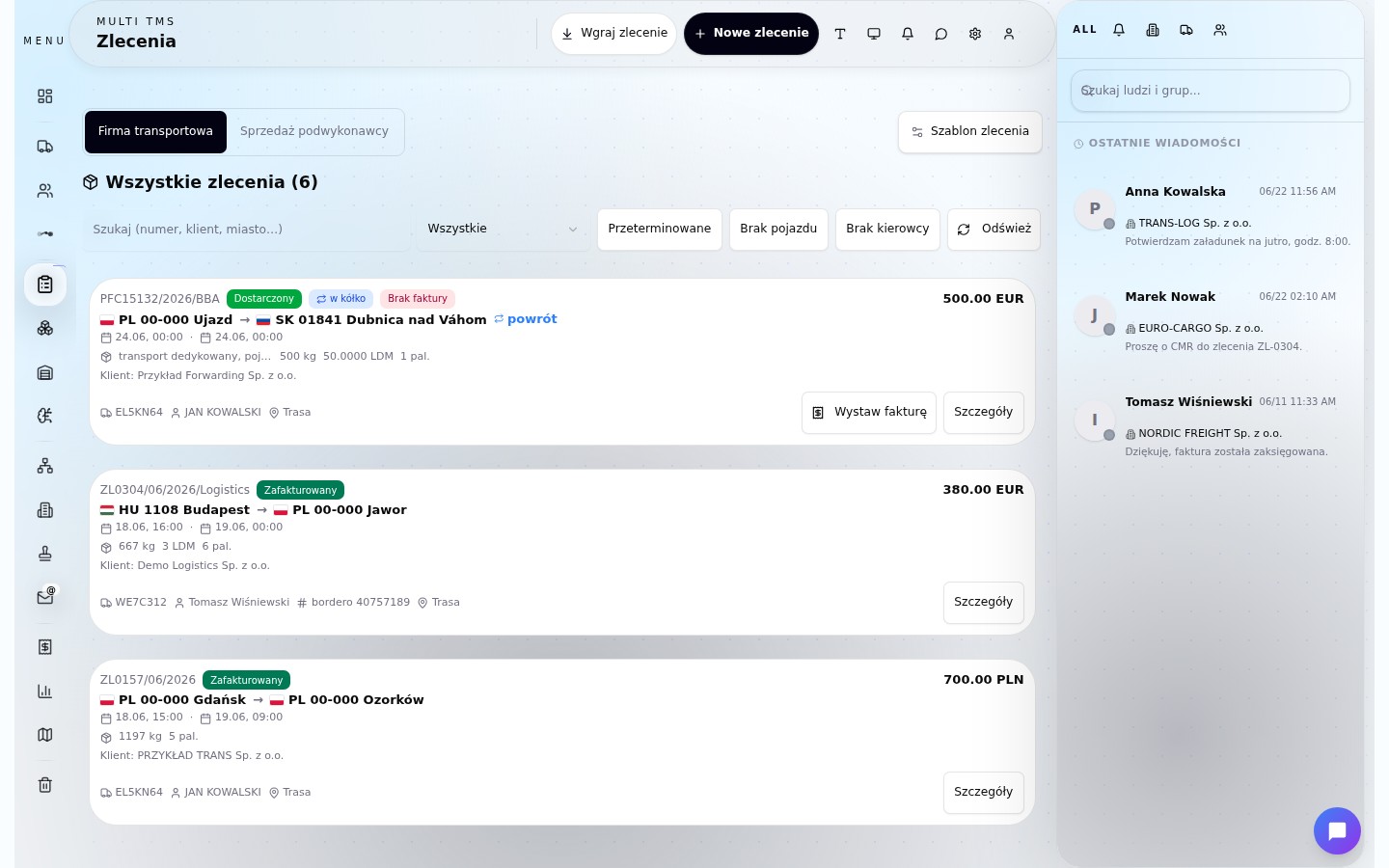
Task: Open the truck vehicles icon in sidebar
Action: pyautogui.click(x=44, y=147)
